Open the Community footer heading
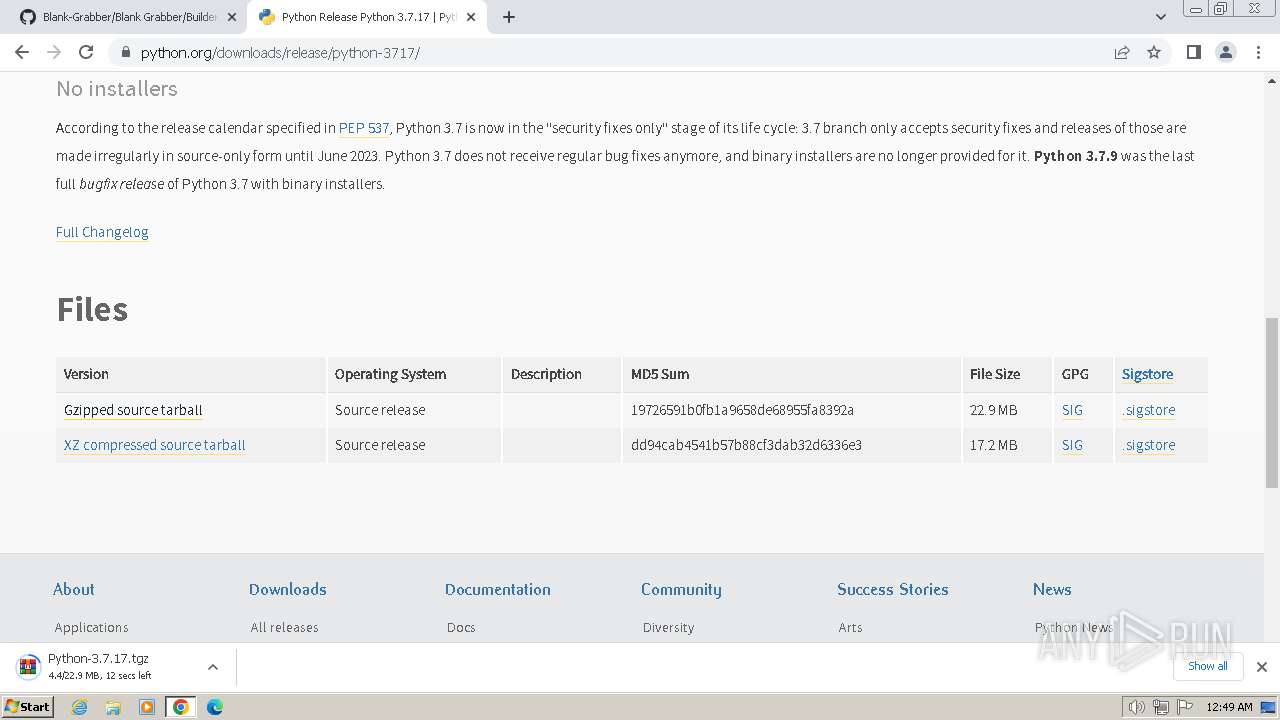This screenshot has width=1280, height=720. click(x=681, y=589)
